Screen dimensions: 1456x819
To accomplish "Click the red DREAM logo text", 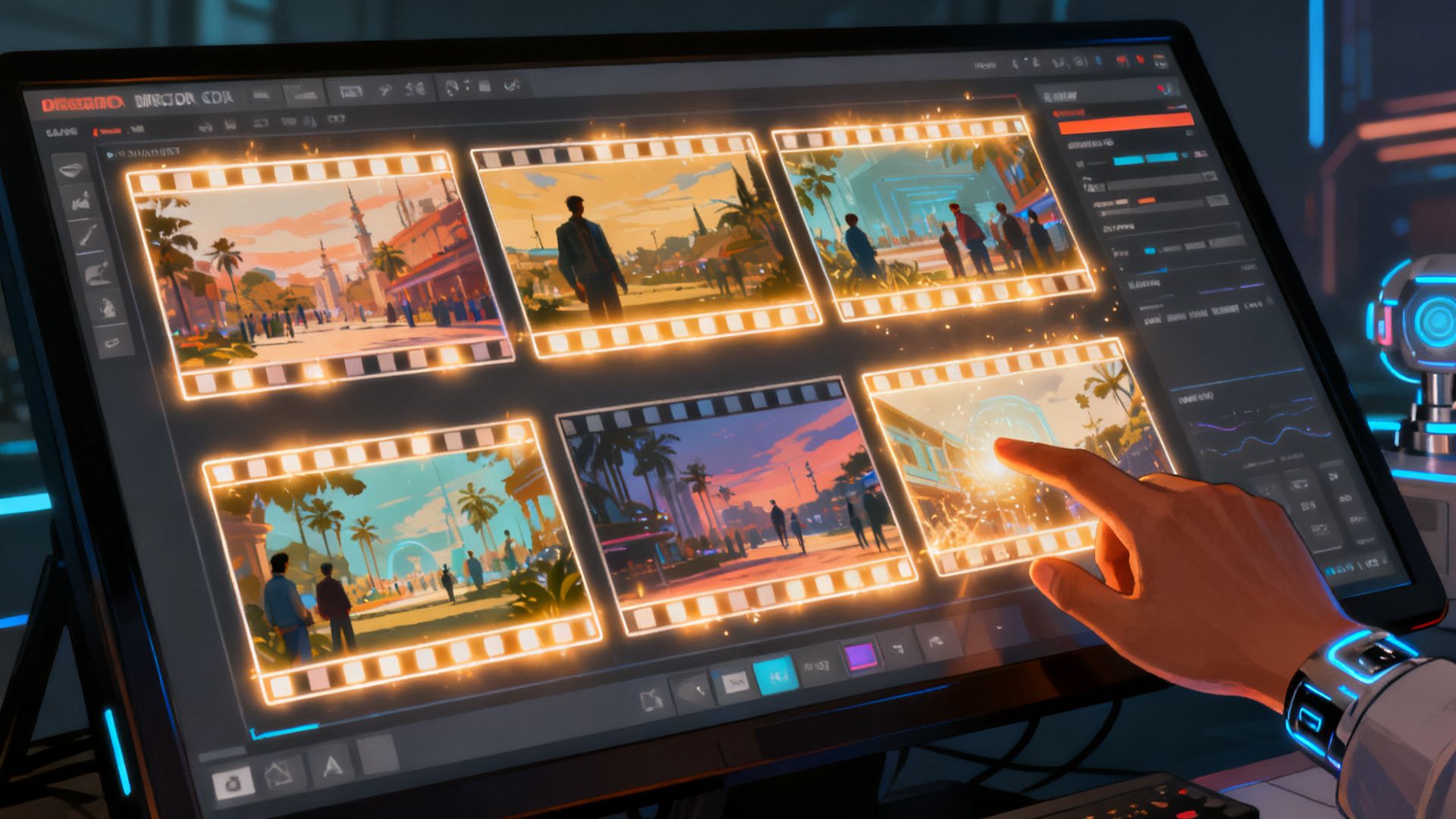I will click(83, 104).
